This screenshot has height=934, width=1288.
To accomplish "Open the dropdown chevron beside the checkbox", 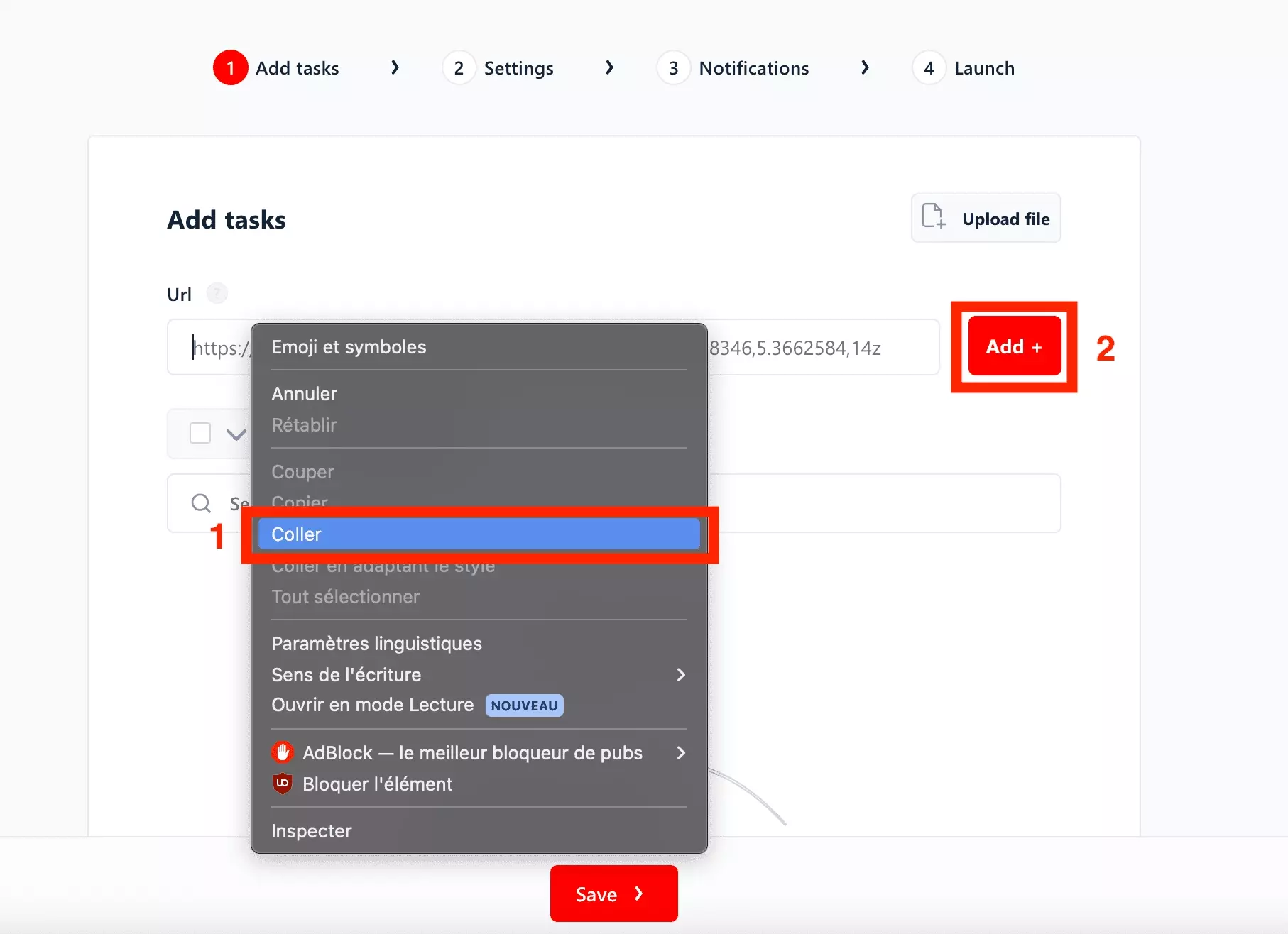I will coord(236,434).
